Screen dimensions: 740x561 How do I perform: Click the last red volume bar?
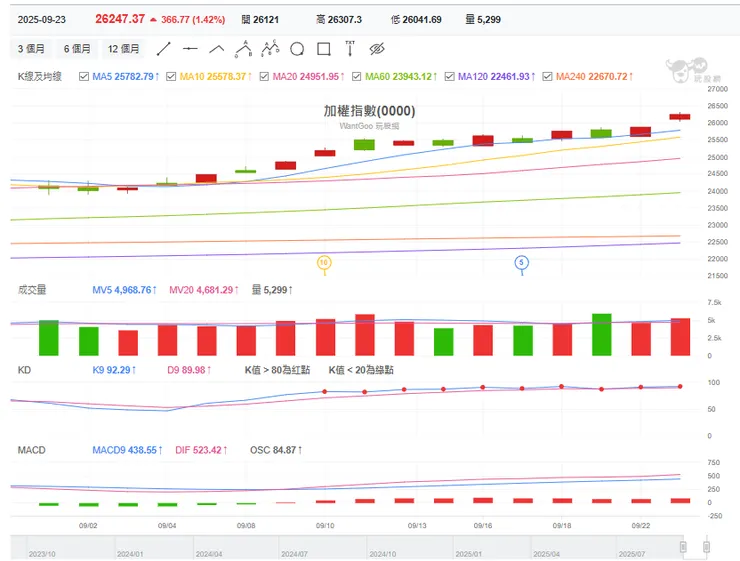point(680,337)
